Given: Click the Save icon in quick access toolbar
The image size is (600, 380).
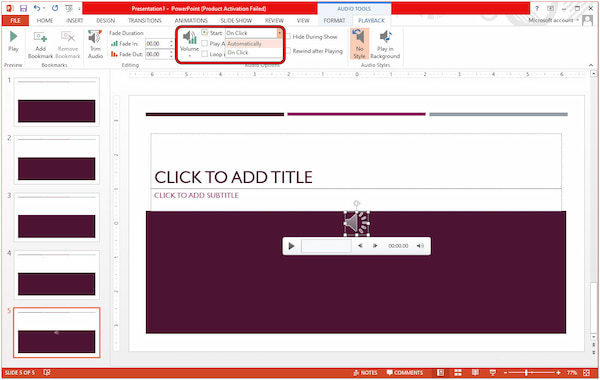Looking at the screenshot, I should tap(23, 8).
